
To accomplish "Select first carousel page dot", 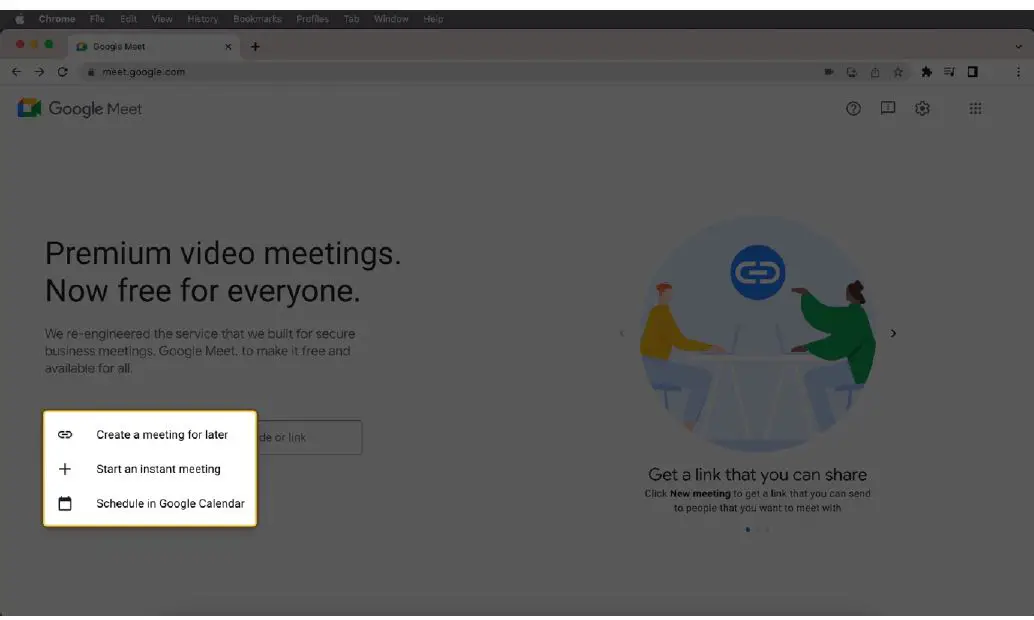I will pos(747,530).
